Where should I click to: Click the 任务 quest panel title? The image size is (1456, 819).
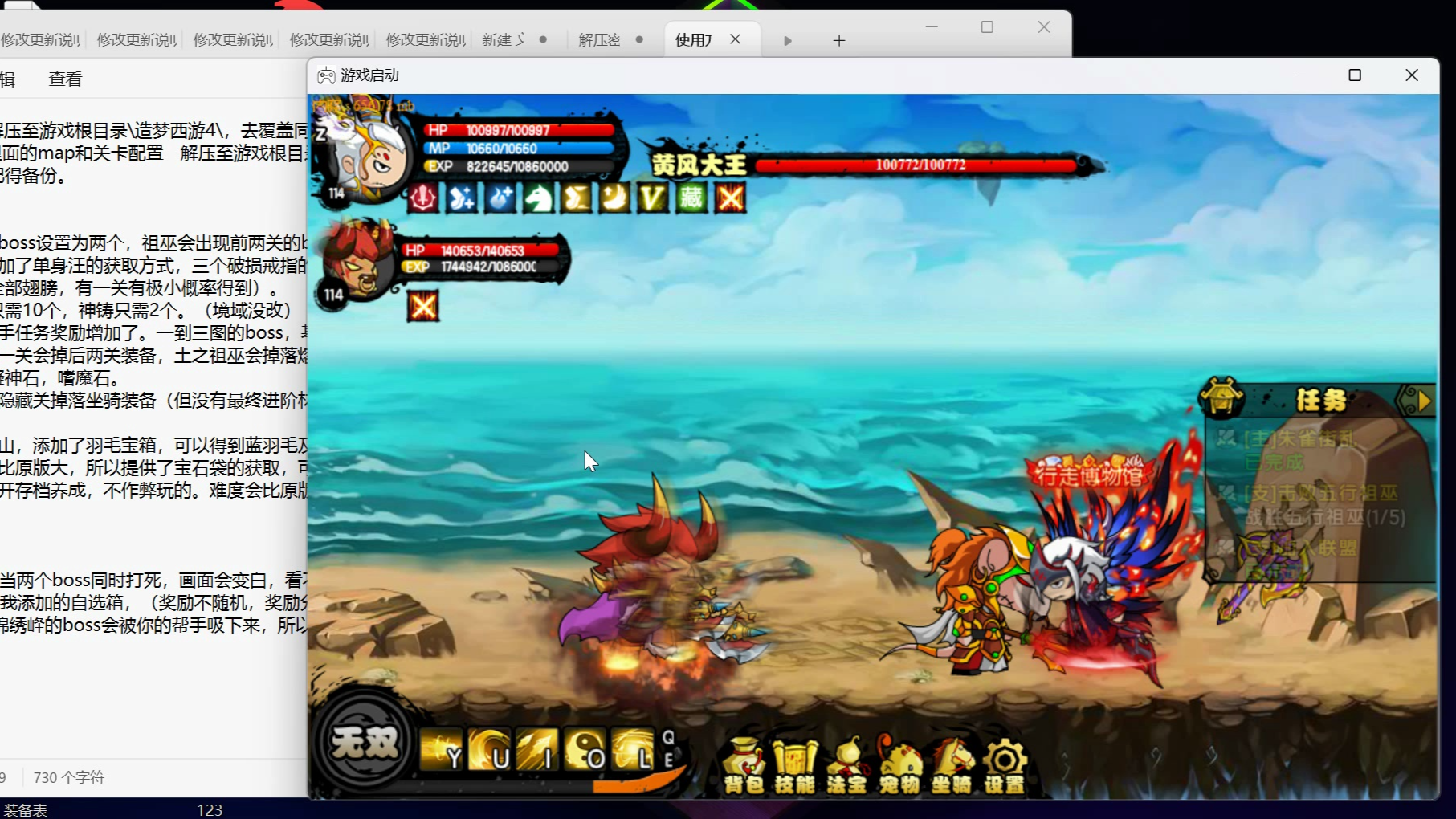click(x=1321, y=400)
